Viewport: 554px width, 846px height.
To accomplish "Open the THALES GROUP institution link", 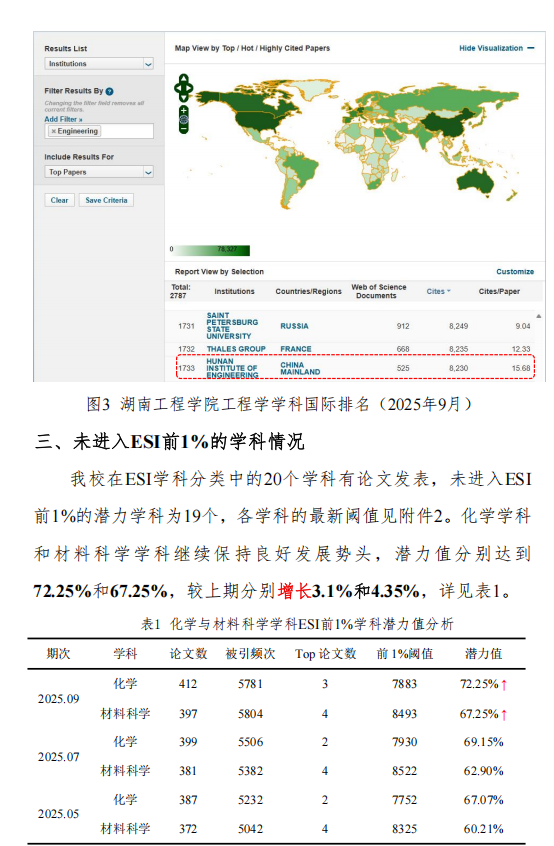I will (236, 349).
